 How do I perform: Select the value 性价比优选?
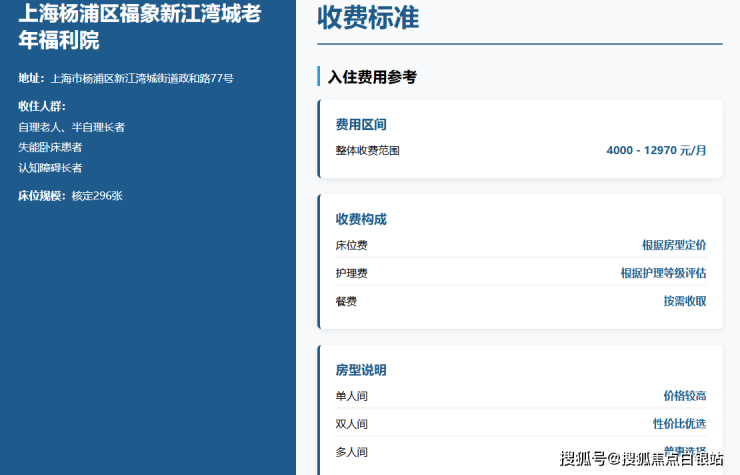point(680,424)
